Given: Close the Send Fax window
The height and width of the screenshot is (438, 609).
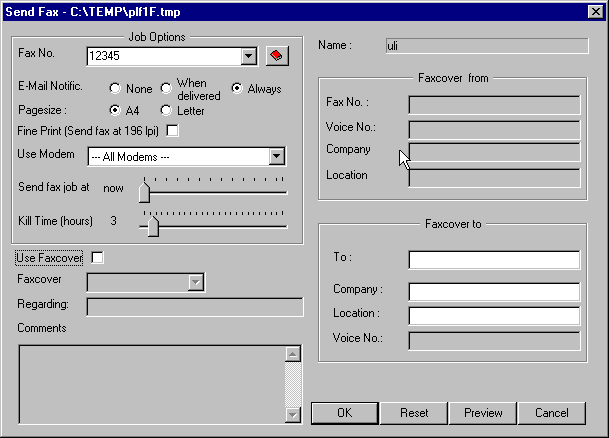Looking at the screenshot, I should click(x=595, y=12).
